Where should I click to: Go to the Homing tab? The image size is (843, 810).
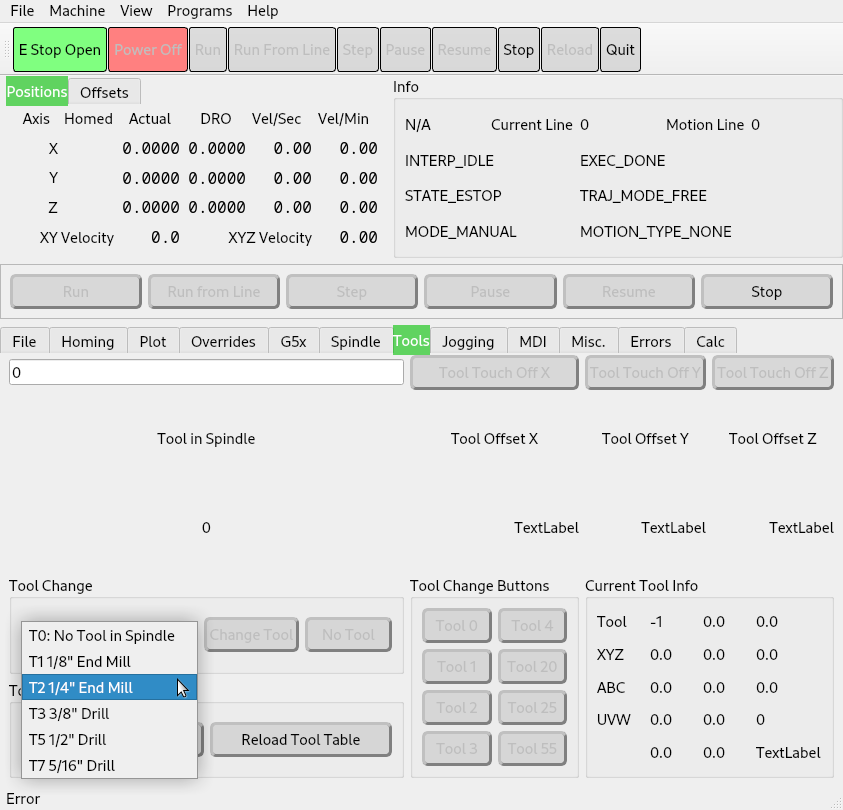tap(88, 341)
